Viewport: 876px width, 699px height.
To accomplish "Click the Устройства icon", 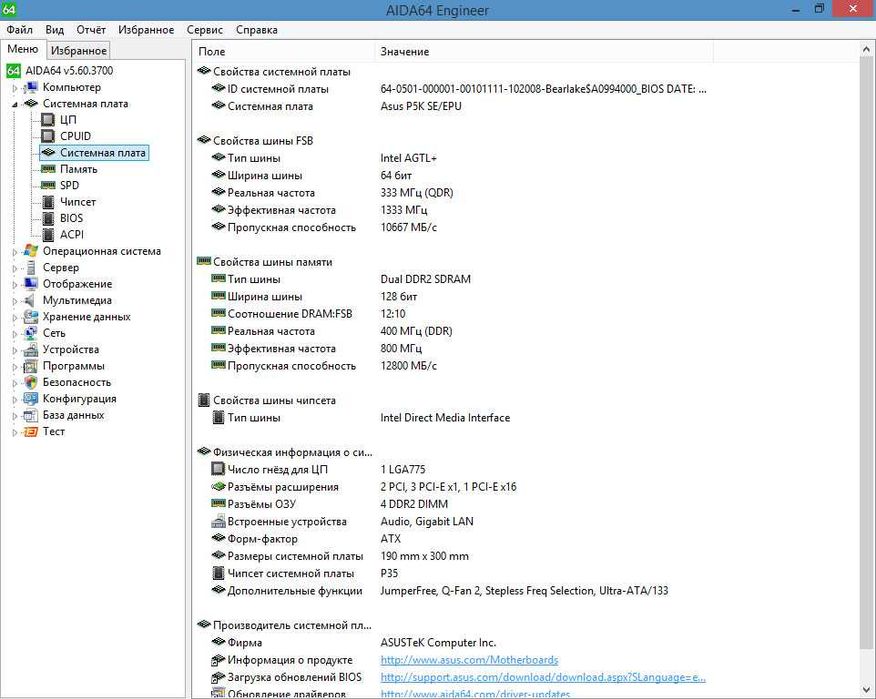I will point(31,349).
